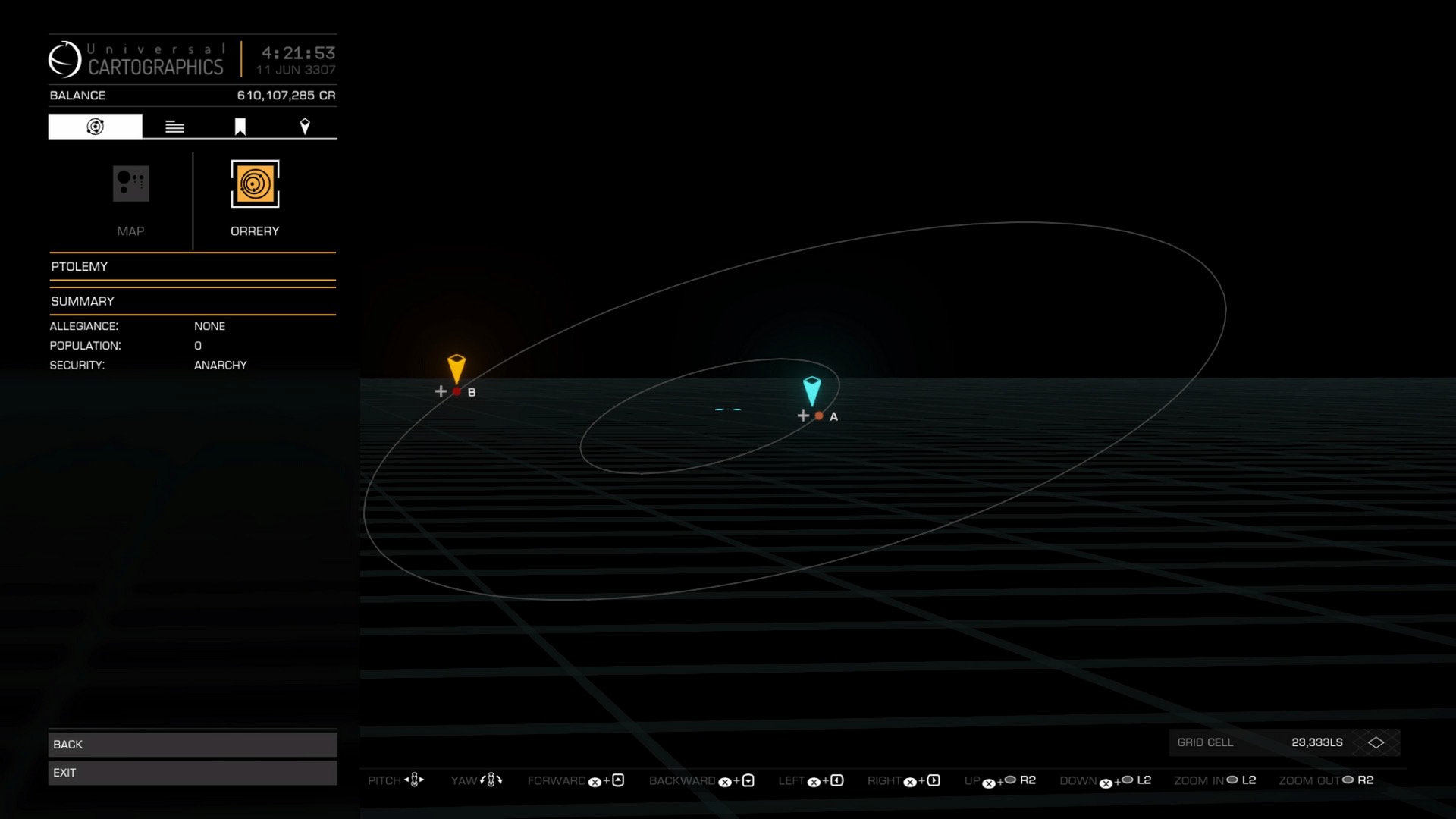Click the UP R2 control hint
The height and width of the screenshot is (819, 1456).
coord(1000,780)
